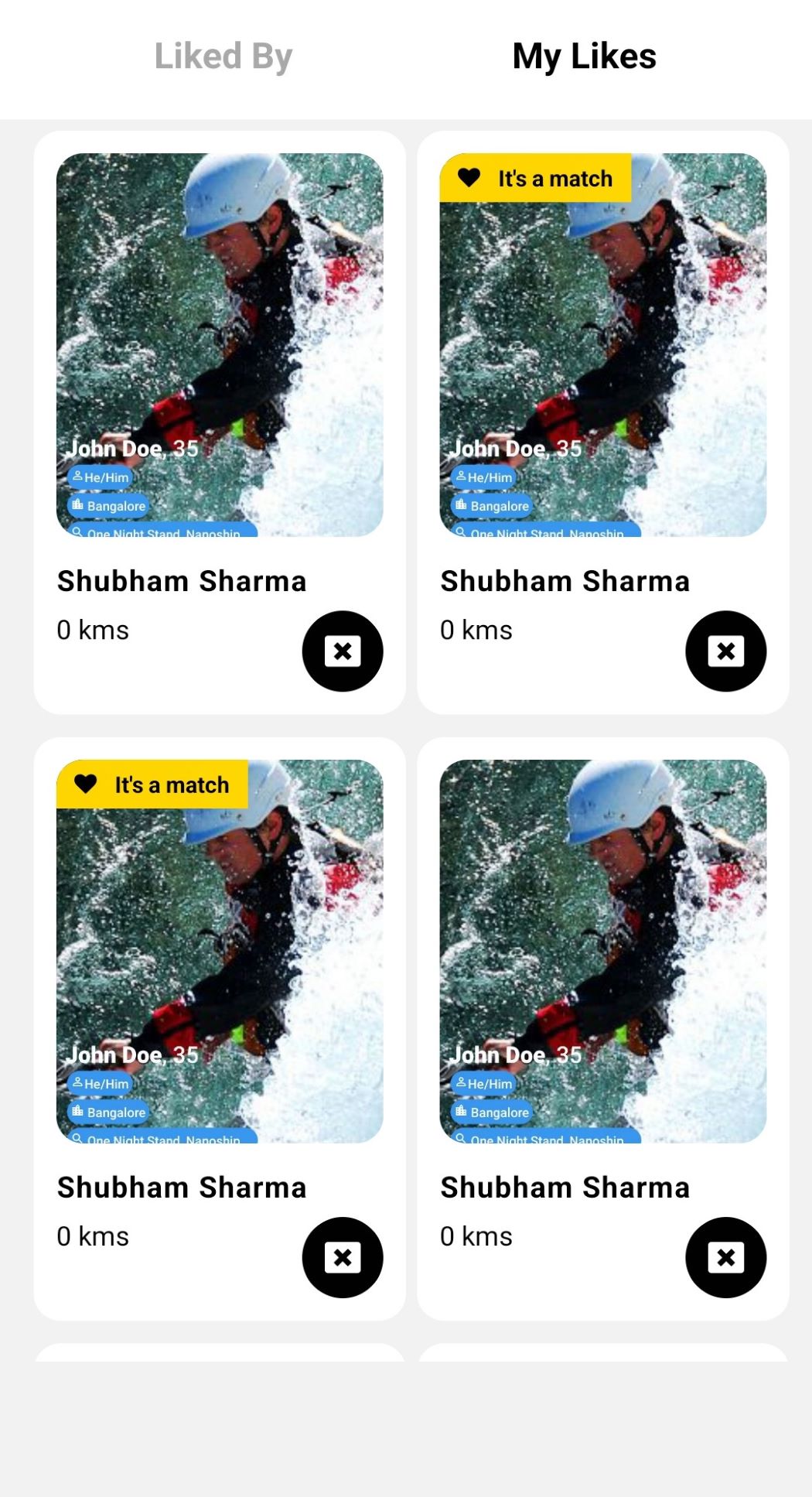Click the He/Him pronoun tag on the bottom-left photo
The height and width of the screenshot is (1497, 812).
(x=99, y=1084)
